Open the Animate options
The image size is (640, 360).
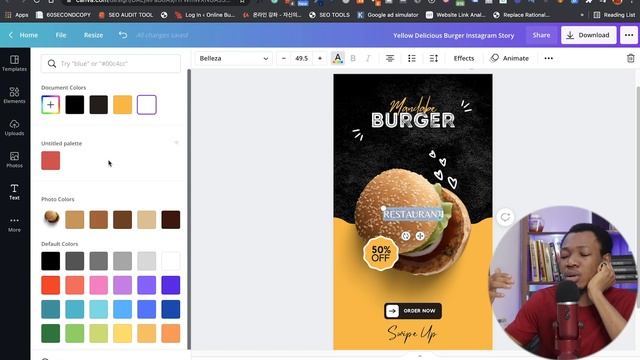point(509,58)
